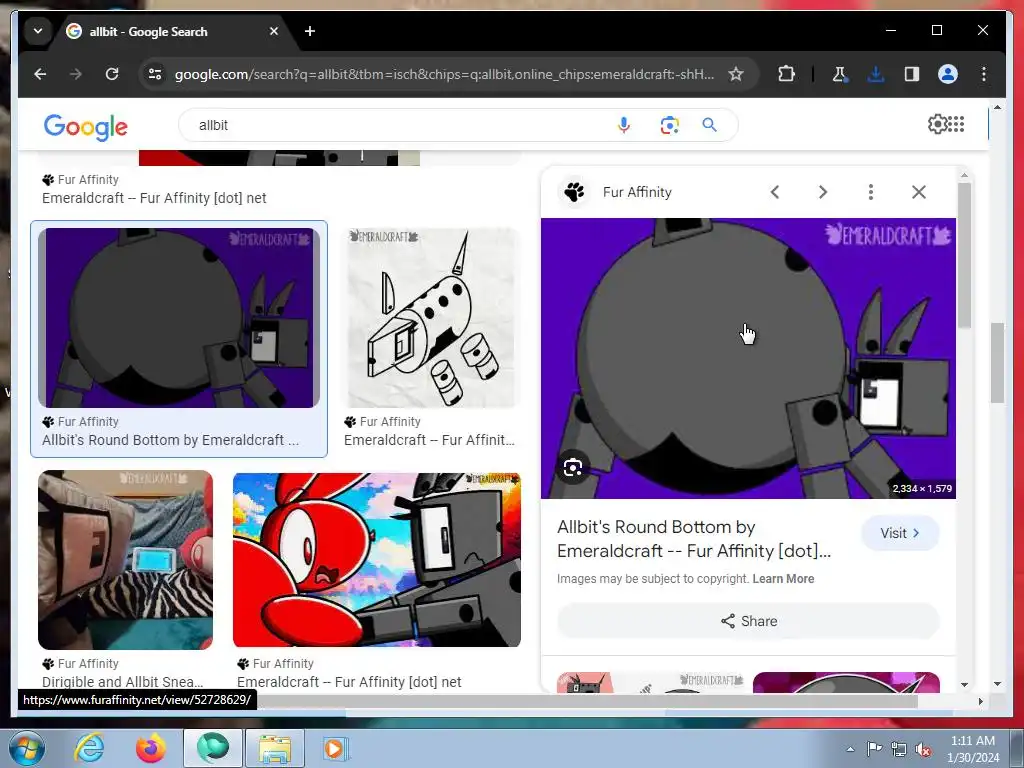1024x768 pixels.
Task: Reload the current page
Action: tap(112, 74)
